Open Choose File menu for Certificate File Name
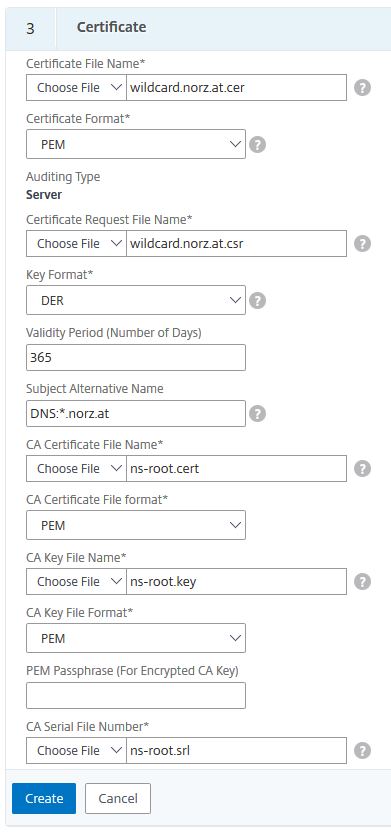The image size is (391, 833). (76, 88)
